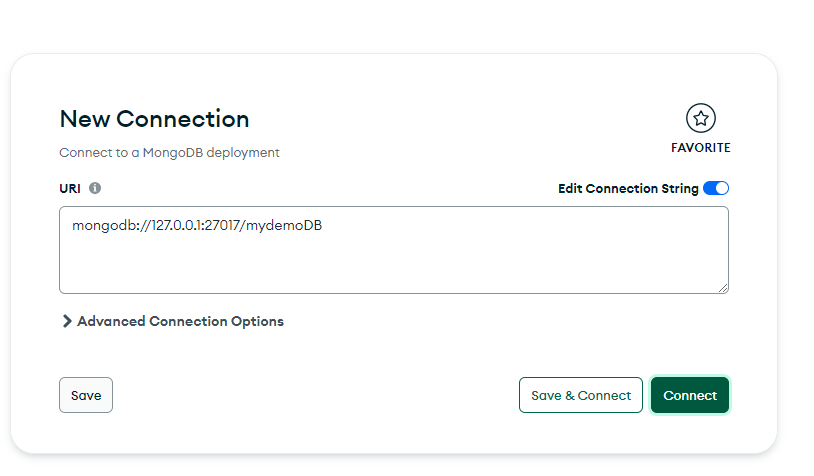814x476 pixels.
Task: Place cursor on 'mydemoDB' in the URI
Action: [292, 226]
